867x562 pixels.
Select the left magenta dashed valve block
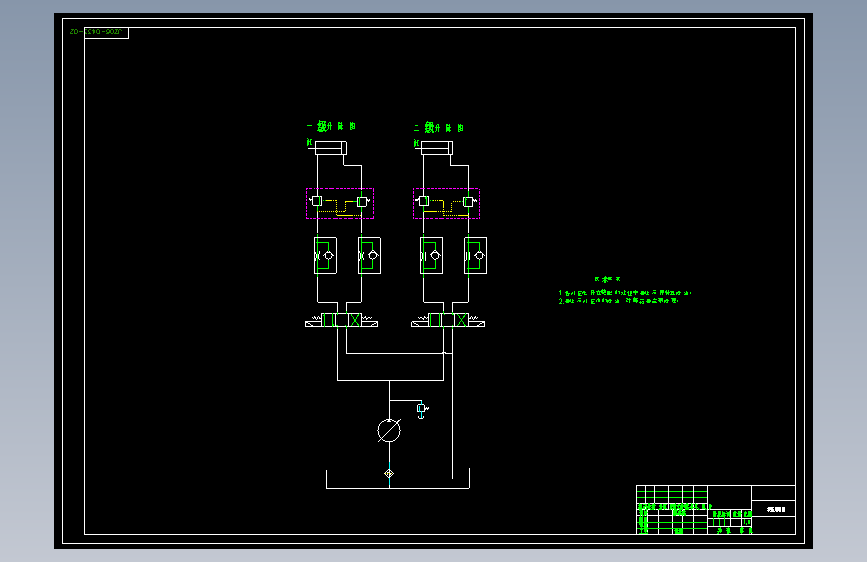[x=340, y=204]
